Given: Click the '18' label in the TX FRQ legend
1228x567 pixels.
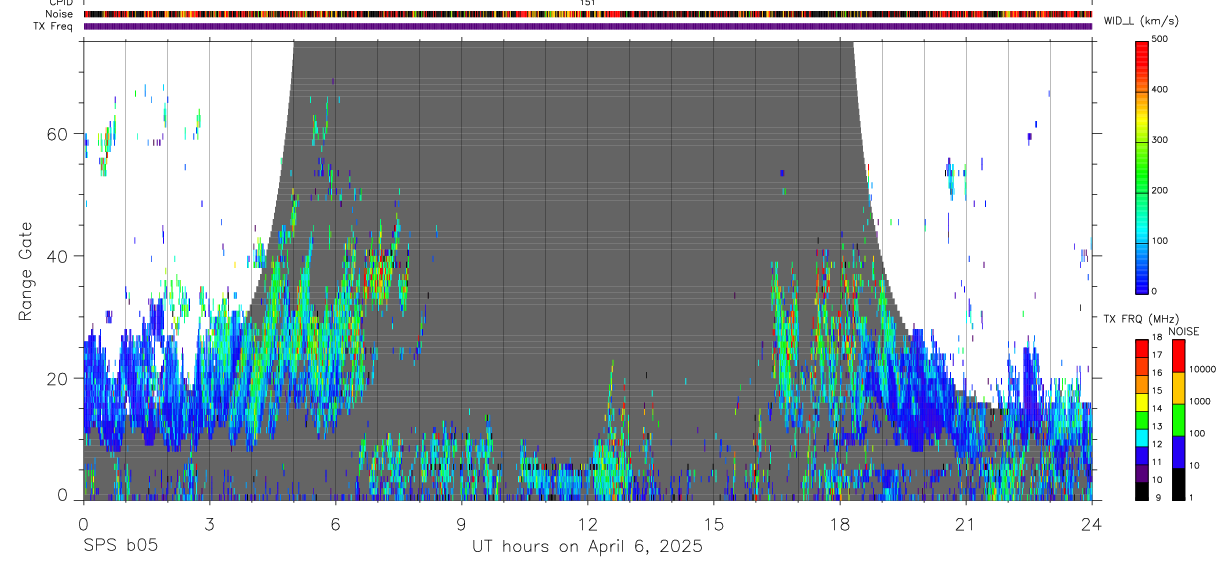Looking at the screenshot, I should pyautogui.click(x=1157, y=338).
